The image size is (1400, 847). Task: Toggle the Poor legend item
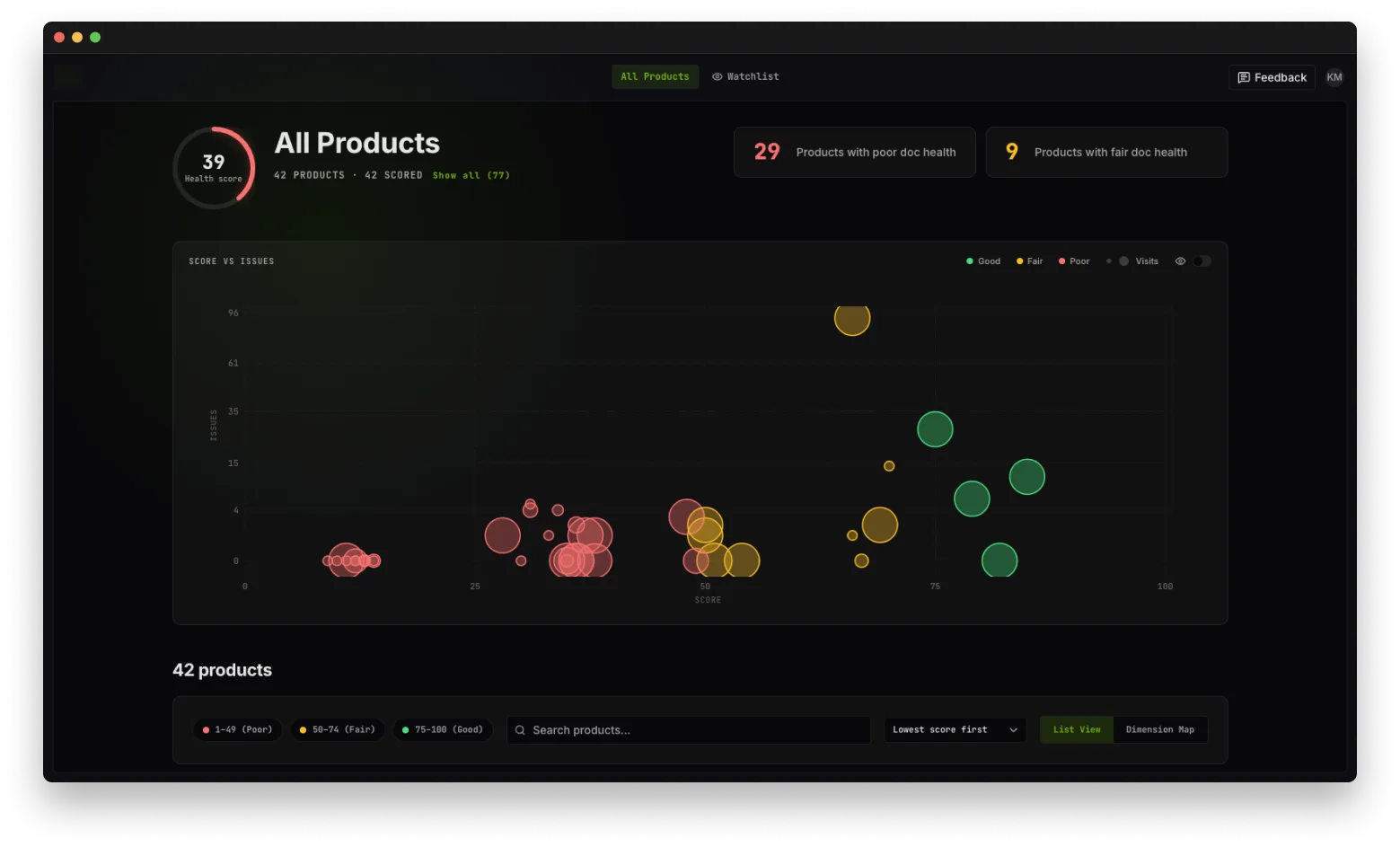click(1074, 261)
